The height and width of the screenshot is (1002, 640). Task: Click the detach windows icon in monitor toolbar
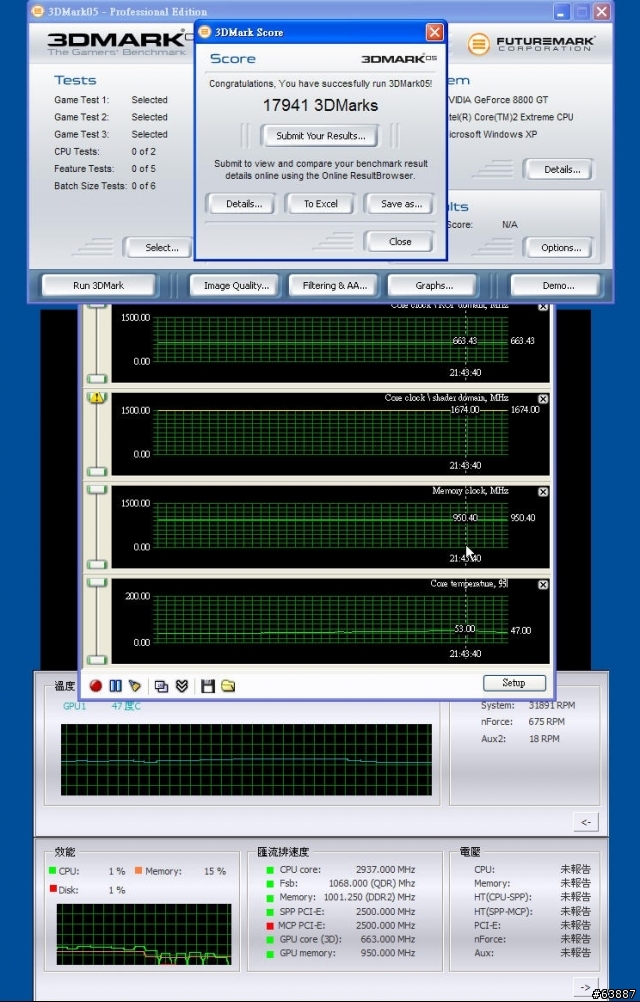click(x=162, y=686)
